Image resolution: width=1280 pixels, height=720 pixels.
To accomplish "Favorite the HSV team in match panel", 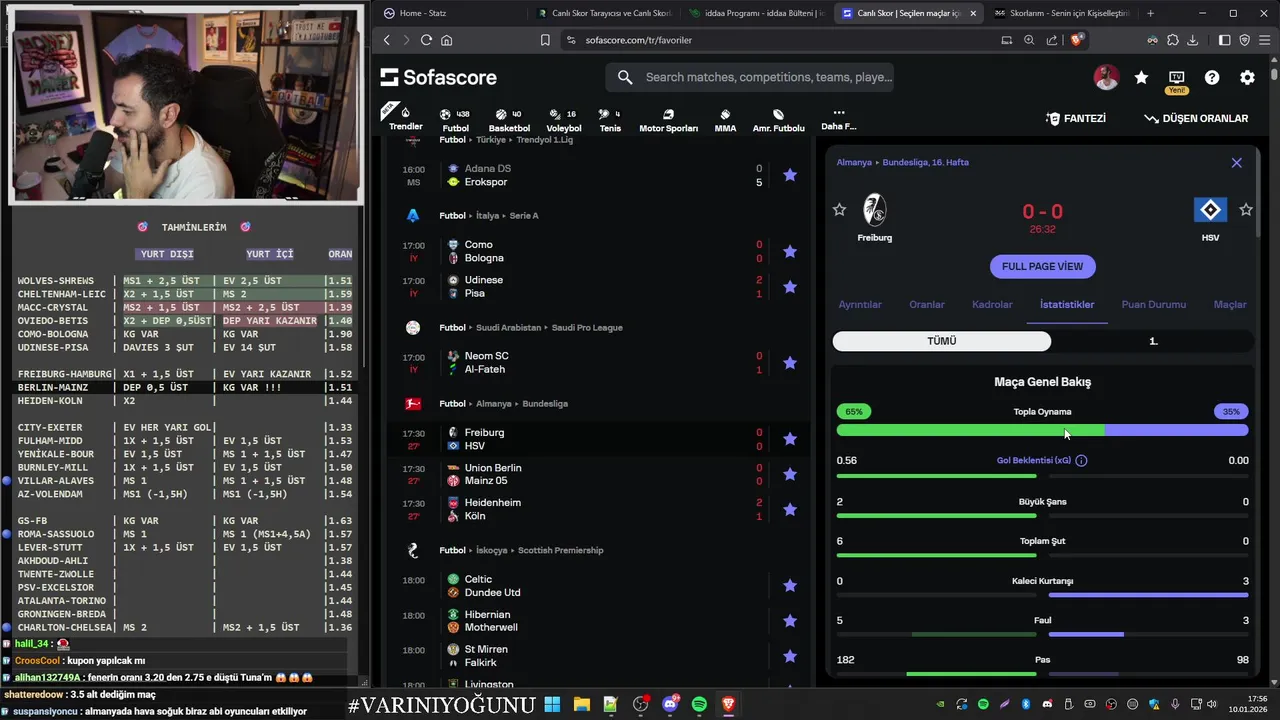I will (x=1246, y=209).
